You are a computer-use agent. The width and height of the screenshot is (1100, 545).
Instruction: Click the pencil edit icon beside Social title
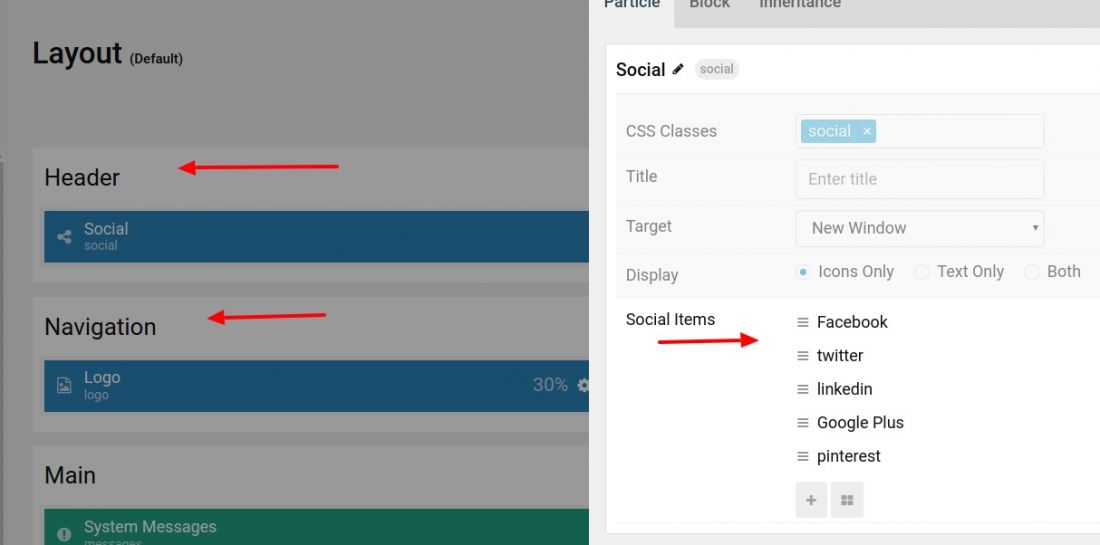(x=678, y=69)
